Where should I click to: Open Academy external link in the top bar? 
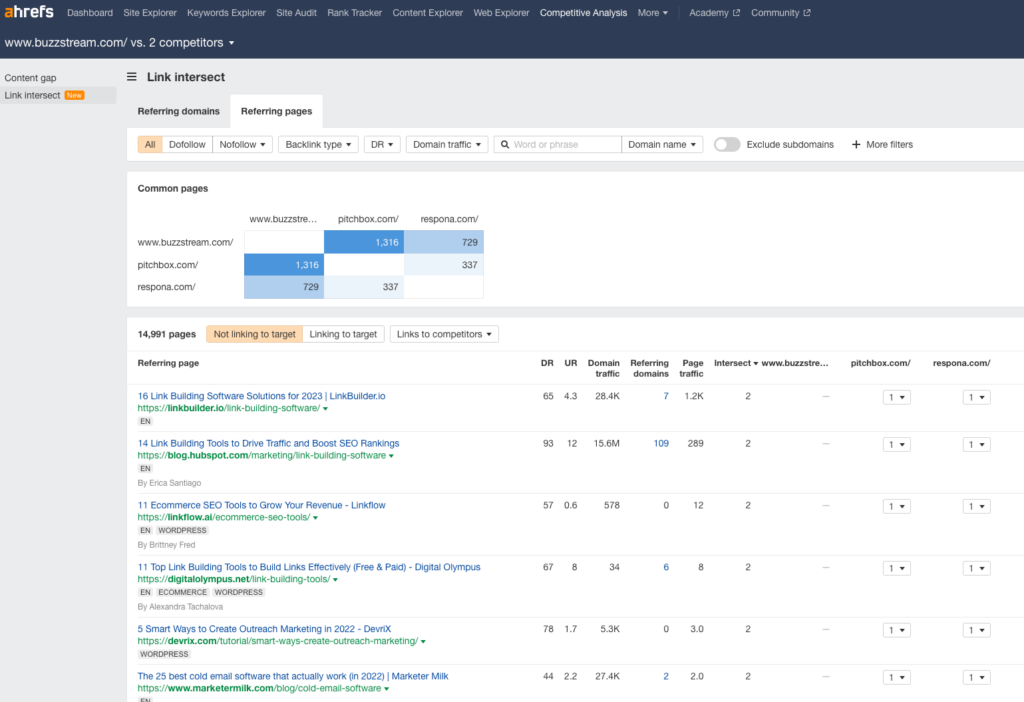(x=714, y=13)
